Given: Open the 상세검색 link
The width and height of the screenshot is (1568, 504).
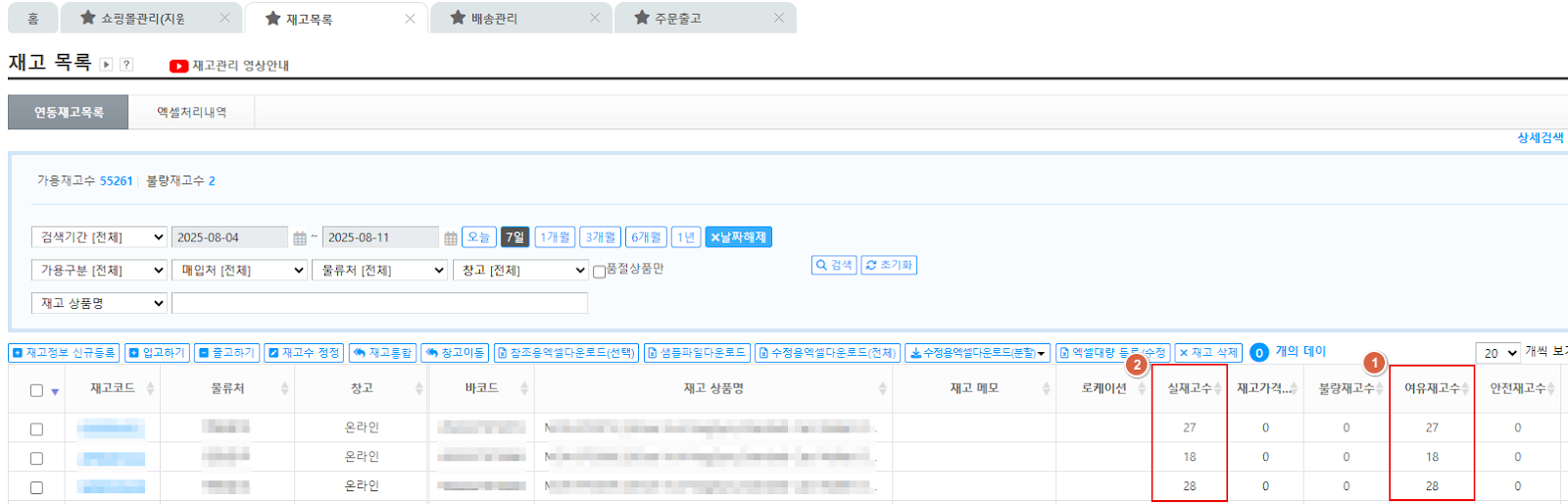Looking at the screenshot, I should coord(1541,138).
